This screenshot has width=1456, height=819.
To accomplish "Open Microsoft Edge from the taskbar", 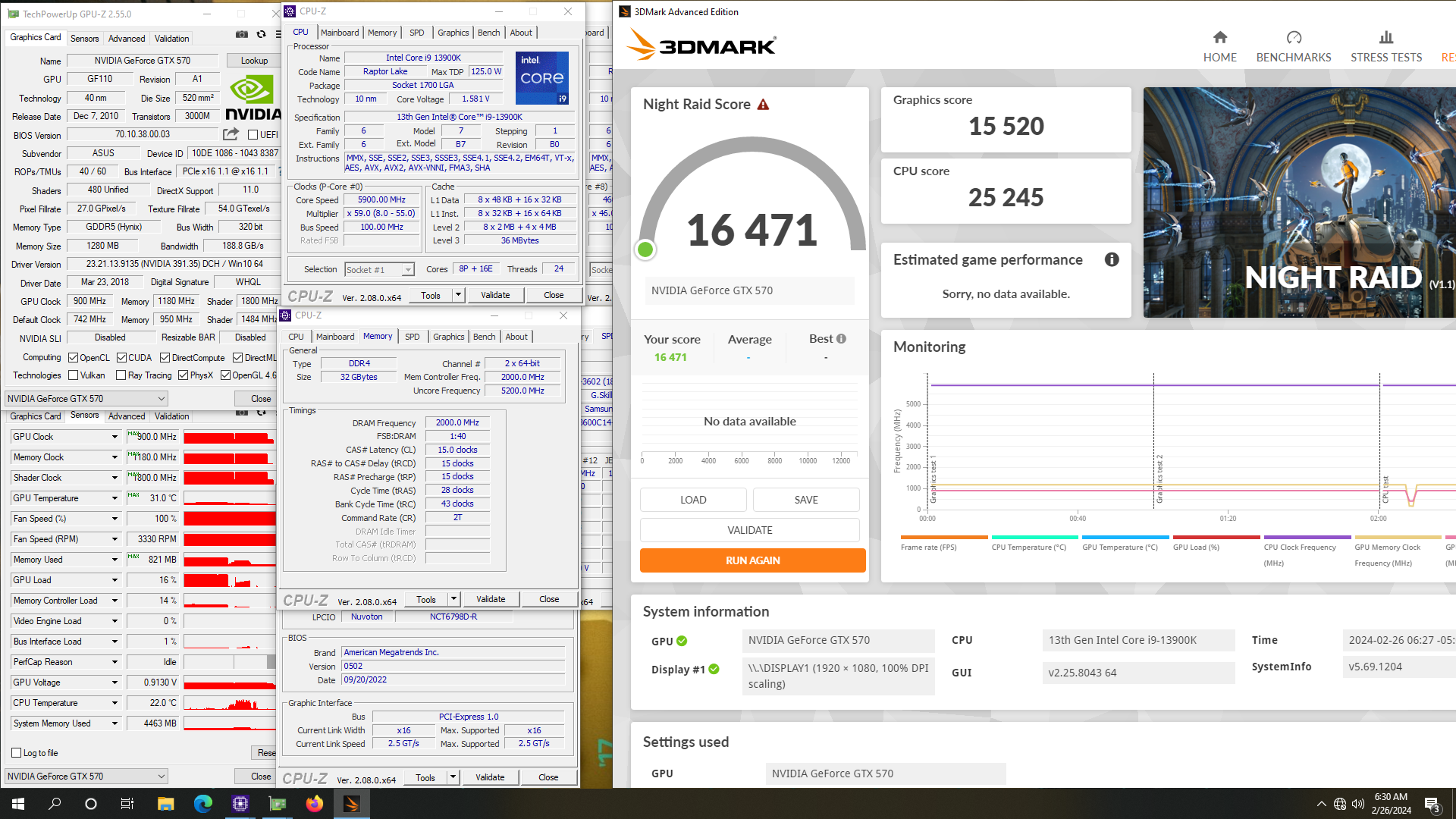I will (202, 804).
